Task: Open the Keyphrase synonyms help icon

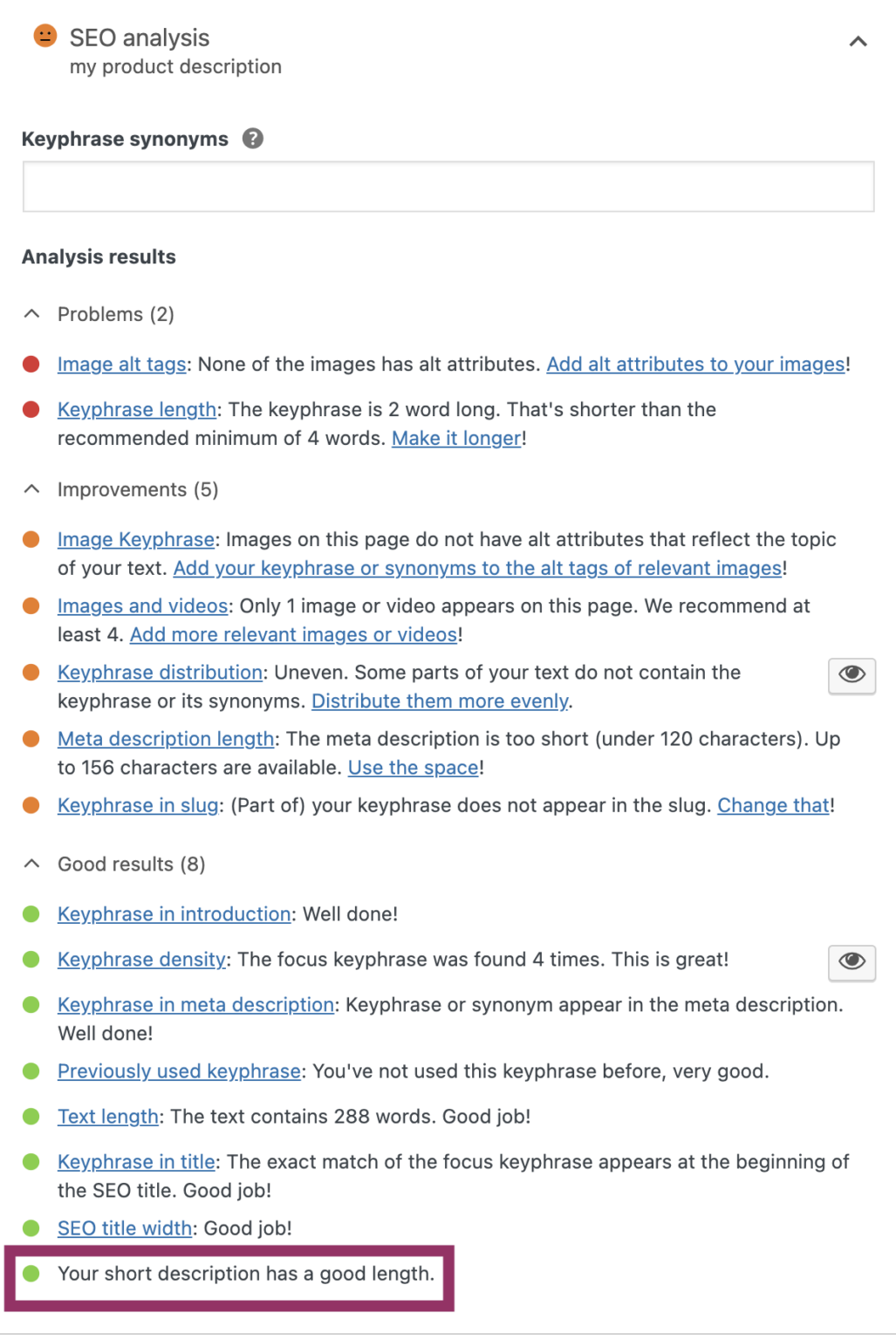Action: tap(251, 139)
